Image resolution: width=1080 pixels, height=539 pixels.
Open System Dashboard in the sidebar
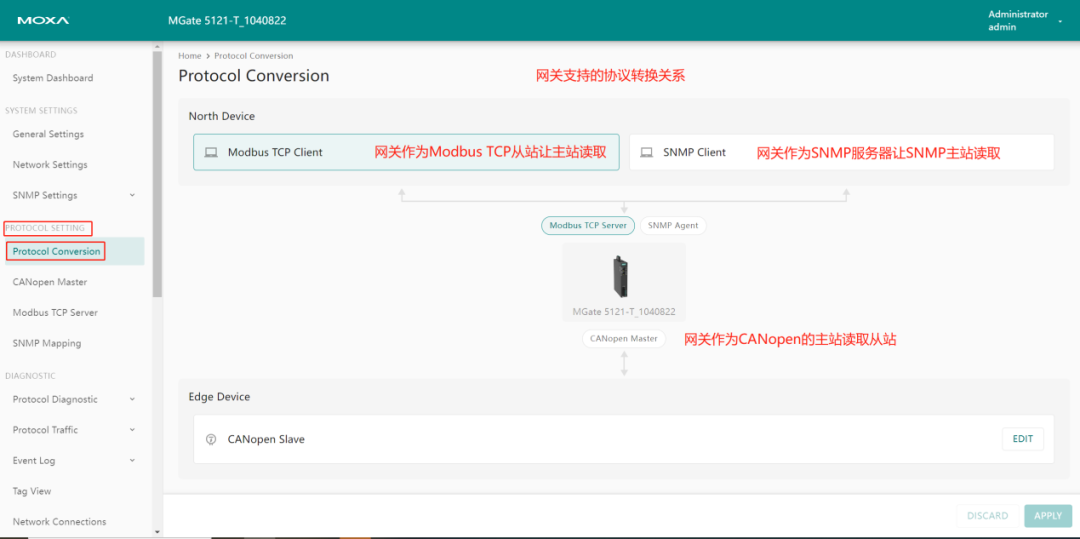(x=52, y=78)
